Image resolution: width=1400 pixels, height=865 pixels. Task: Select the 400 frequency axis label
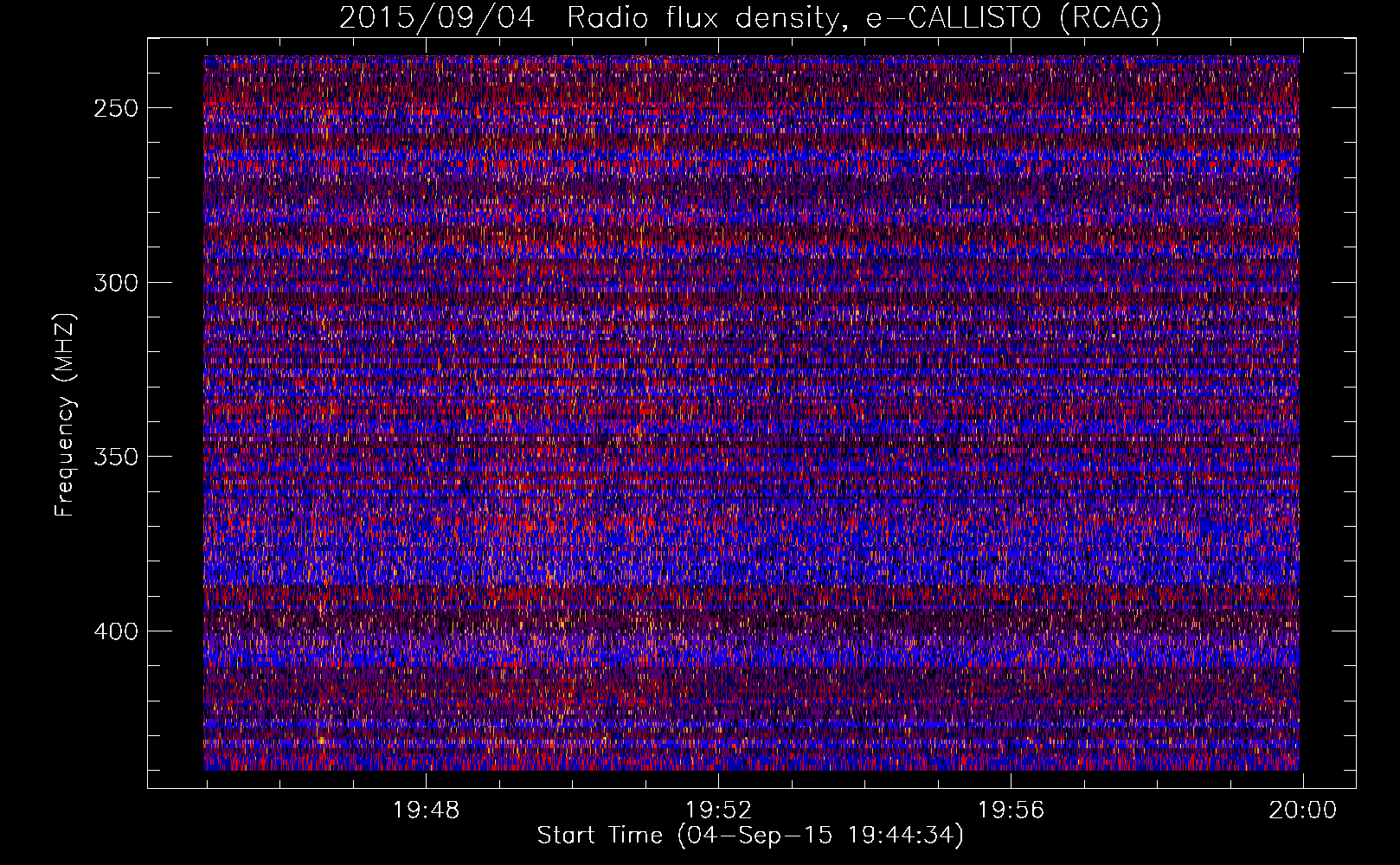(115, 631)
